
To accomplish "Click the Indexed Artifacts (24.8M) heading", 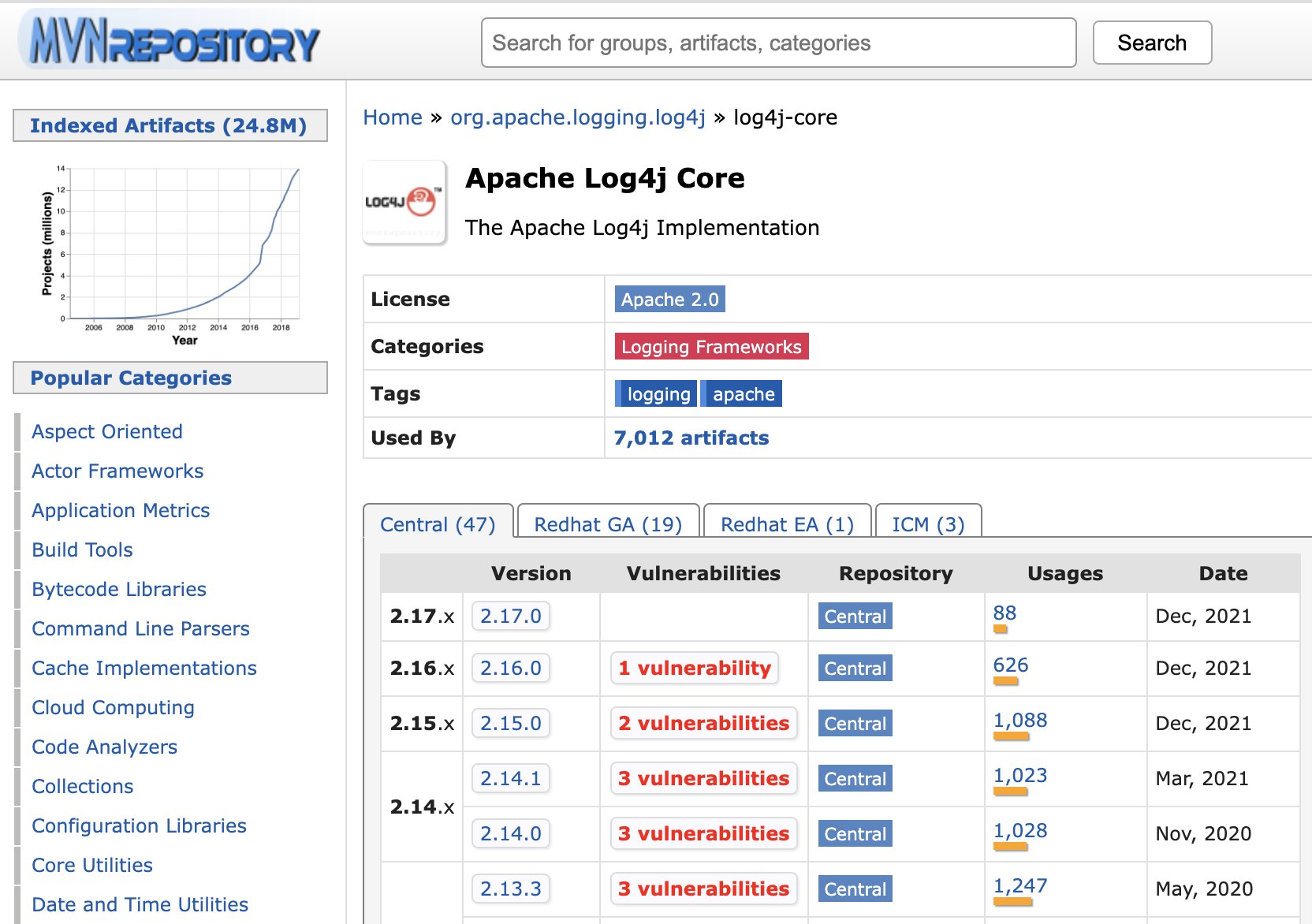I will click(170, 126).
